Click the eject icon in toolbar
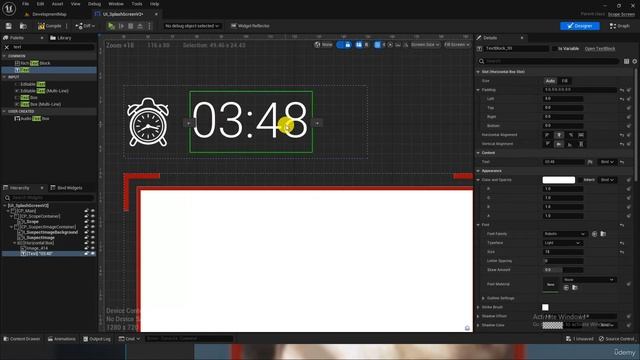This screenshot has width=640, height=360. (140, 26)
